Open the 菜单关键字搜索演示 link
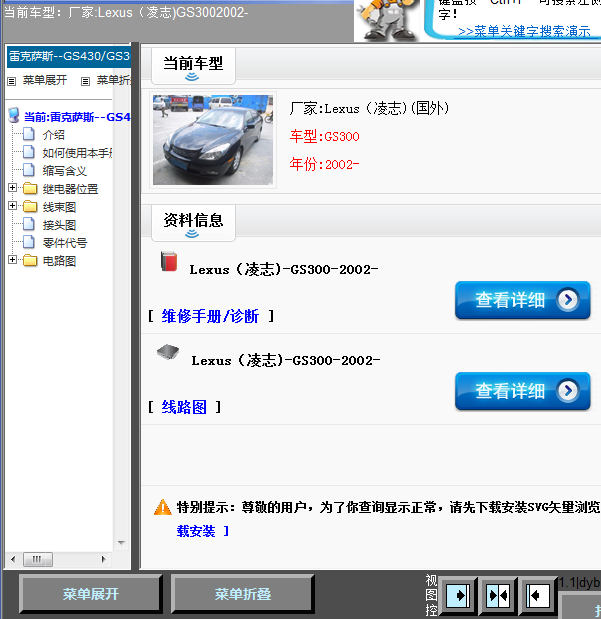Viewport: 601px width, 619px height. tap(524, 31)
